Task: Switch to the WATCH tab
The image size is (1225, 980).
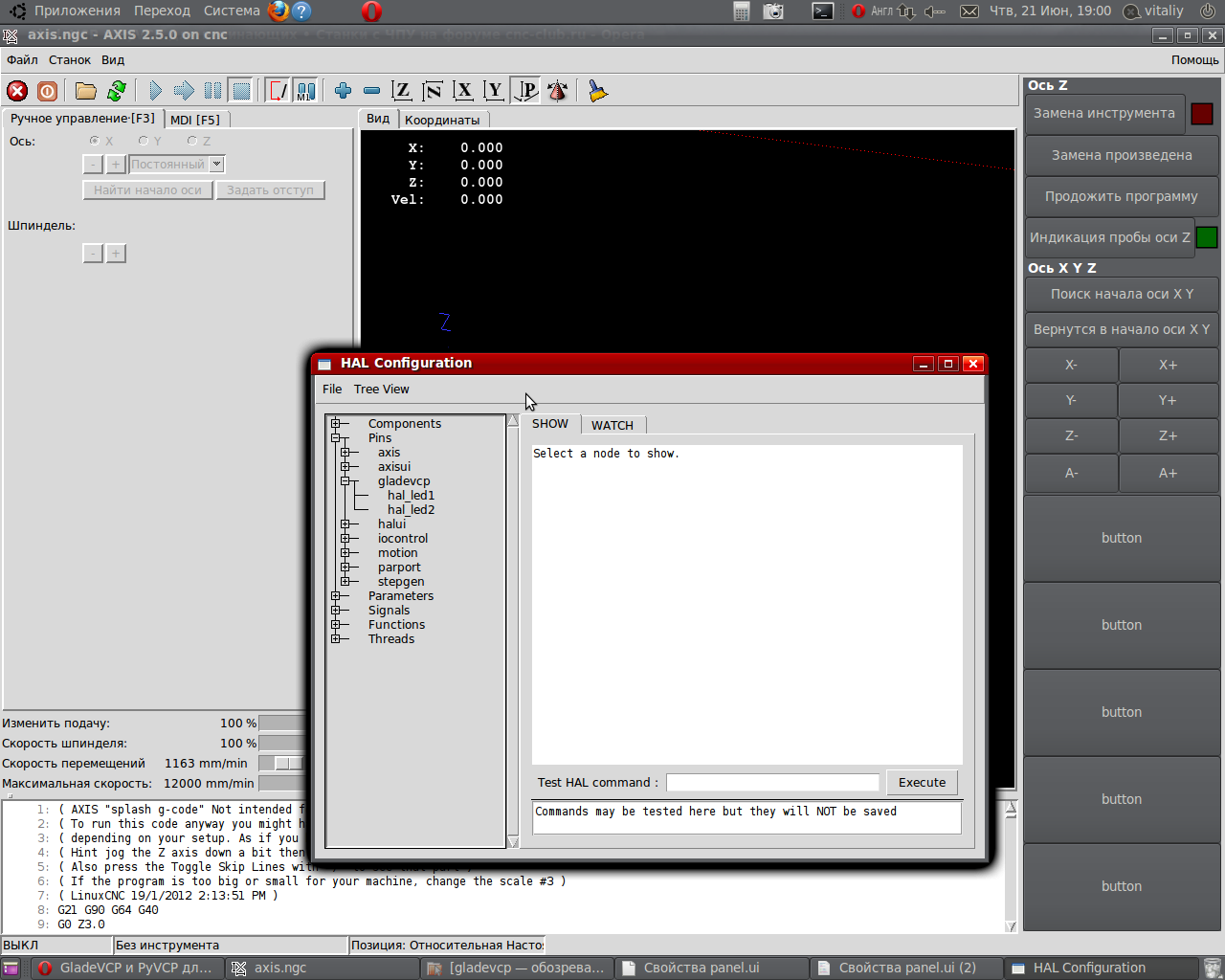Action: click(x=612, y=425)
